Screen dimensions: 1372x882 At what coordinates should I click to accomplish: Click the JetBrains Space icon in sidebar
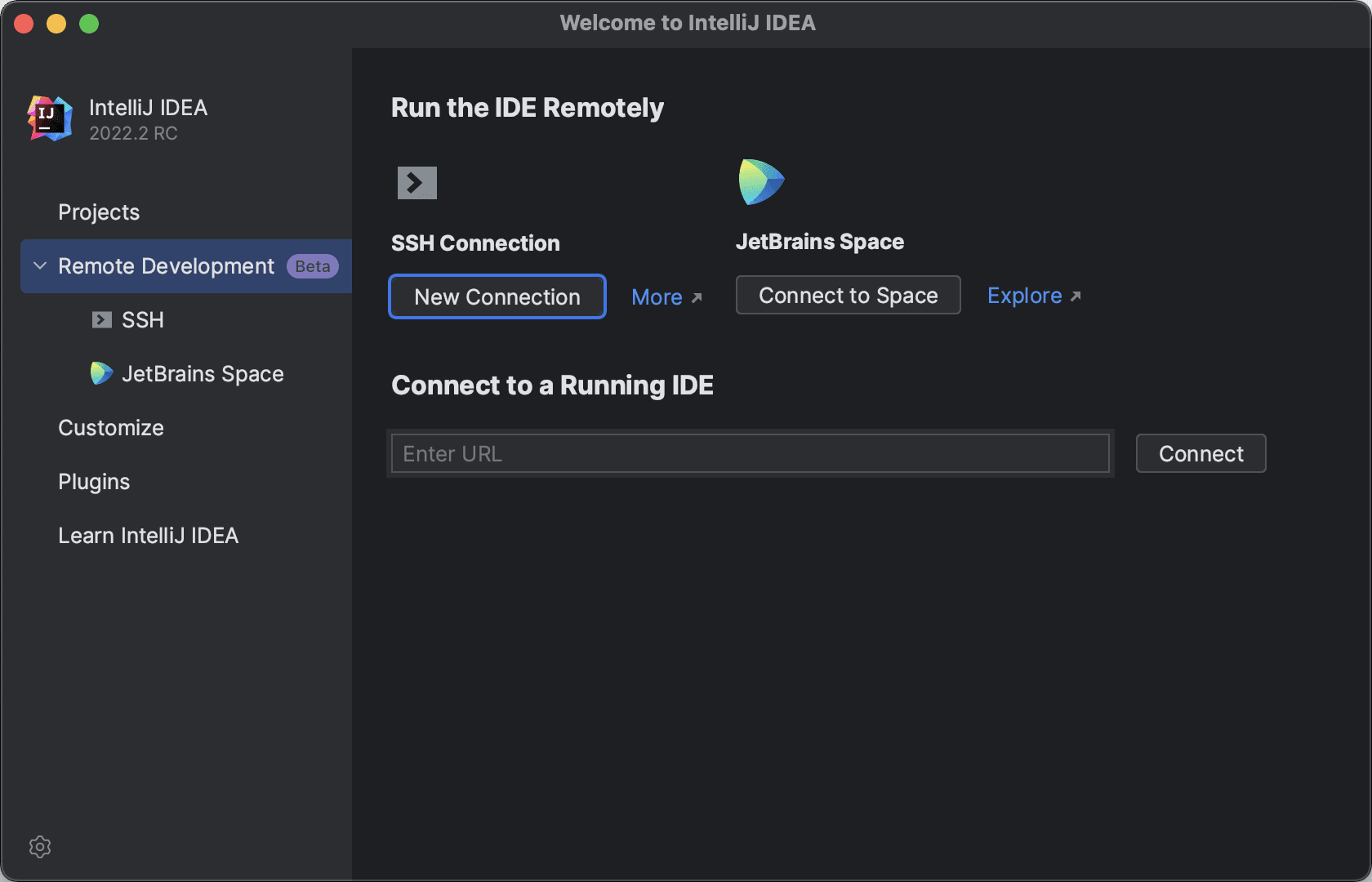(101, 373)
